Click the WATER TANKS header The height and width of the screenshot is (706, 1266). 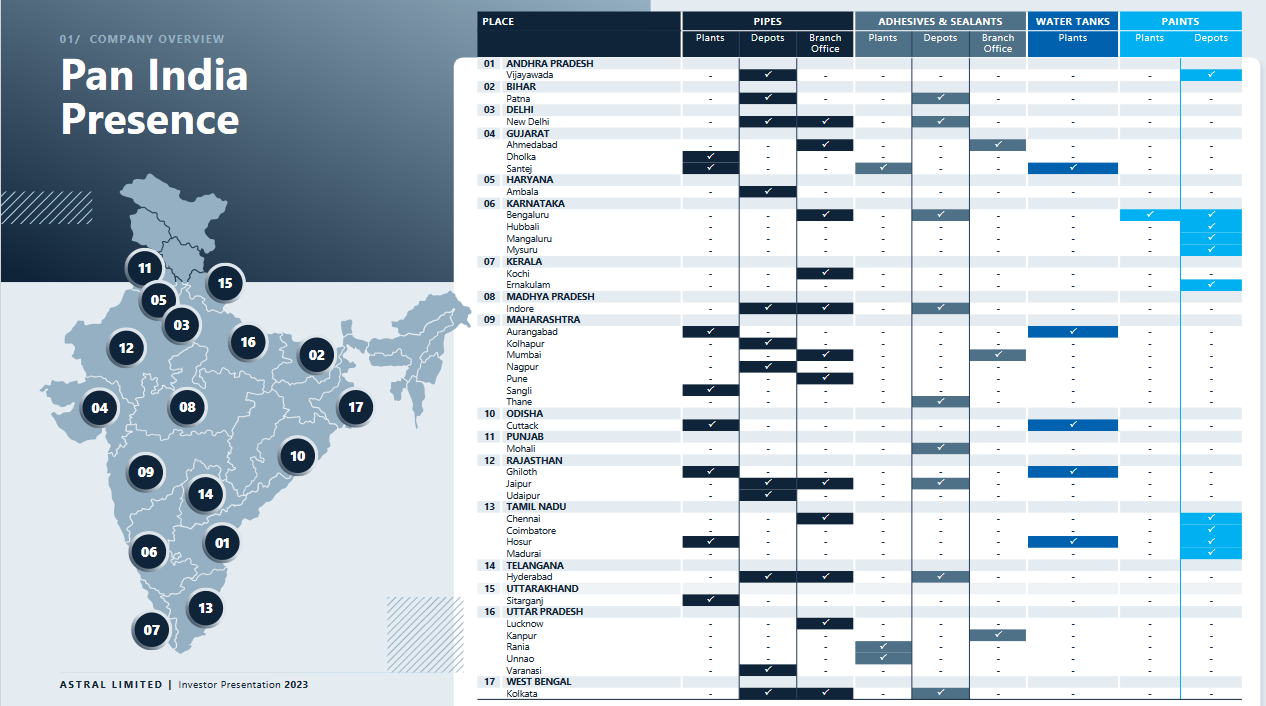pos(1072,21)
